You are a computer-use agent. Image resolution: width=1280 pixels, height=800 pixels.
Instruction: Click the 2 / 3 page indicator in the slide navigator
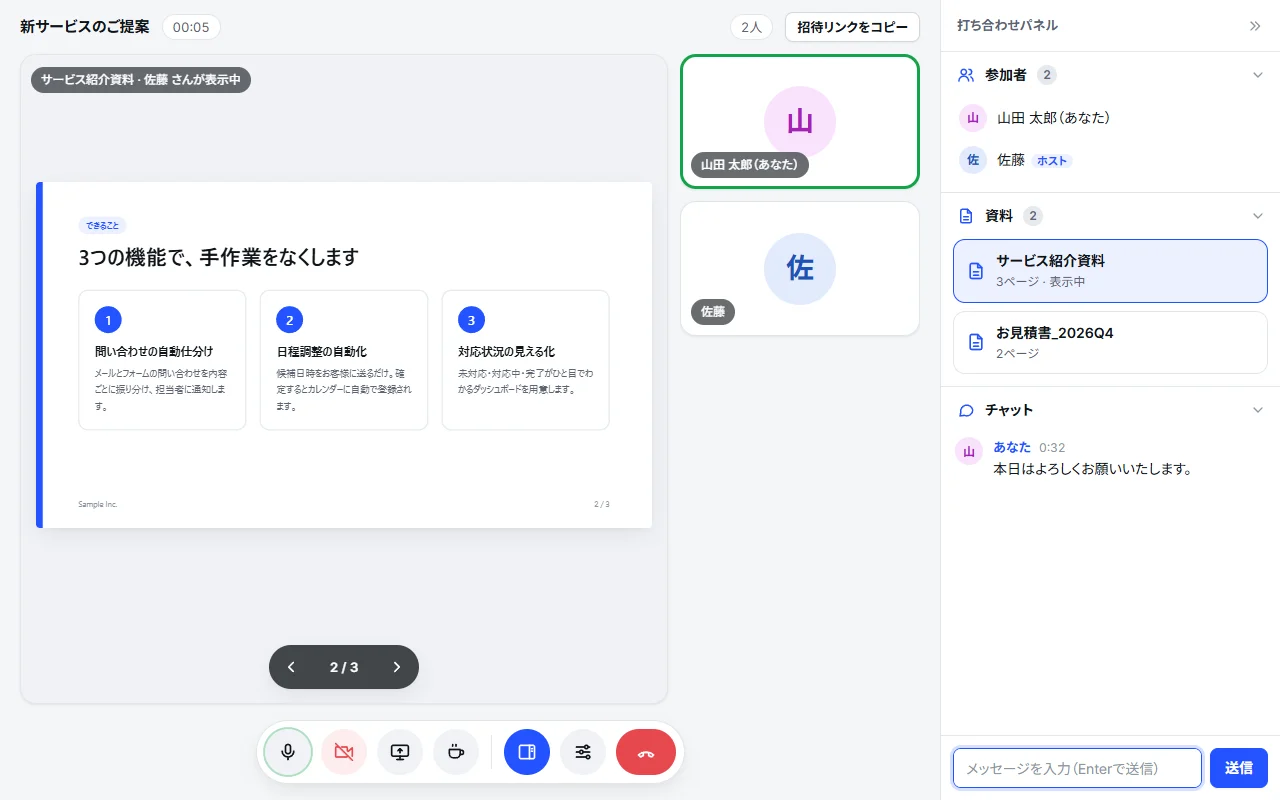click(344, 667)
